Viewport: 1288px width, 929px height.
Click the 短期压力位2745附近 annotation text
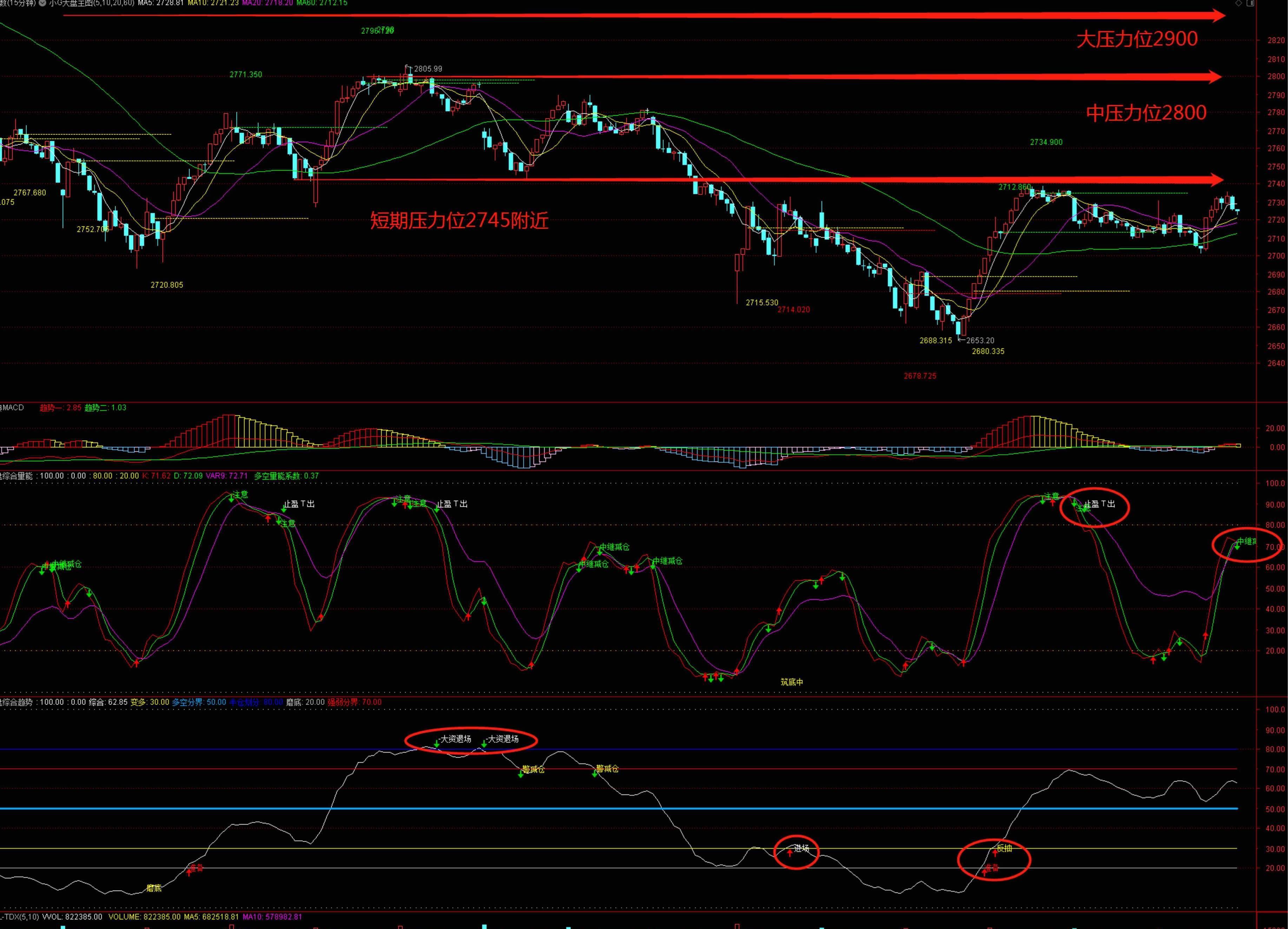[x=459, y=220]
